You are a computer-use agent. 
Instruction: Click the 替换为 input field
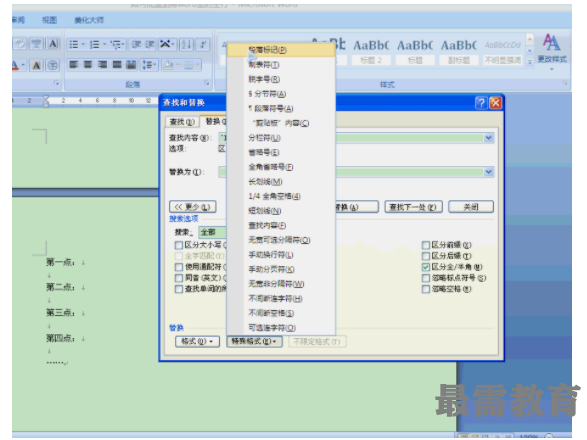pos(356,172)
